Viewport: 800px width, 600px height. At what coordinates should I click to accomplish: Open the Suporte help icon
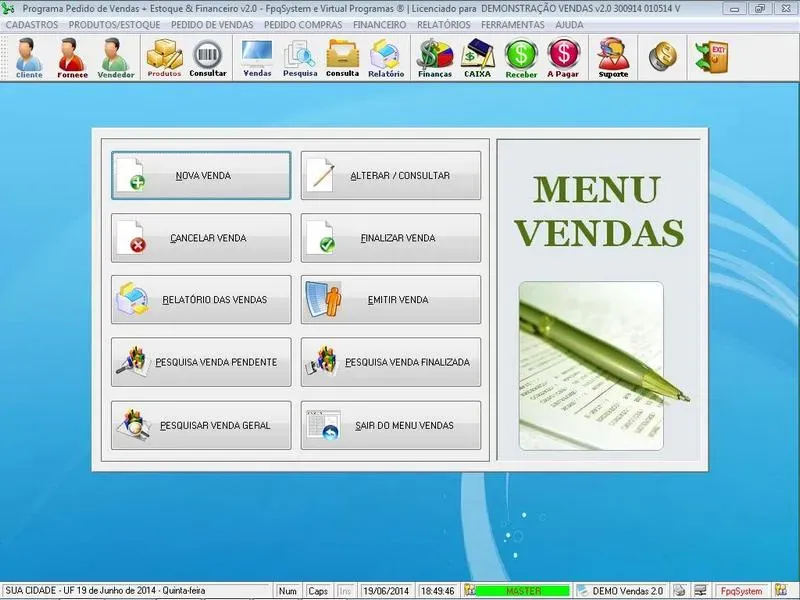pos(613,58)
